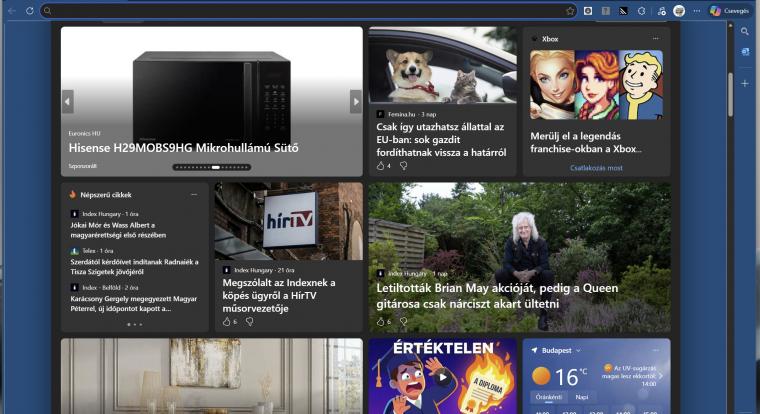
Task: Like the Femina.hu pet travel article
Action: pos(380,166)
